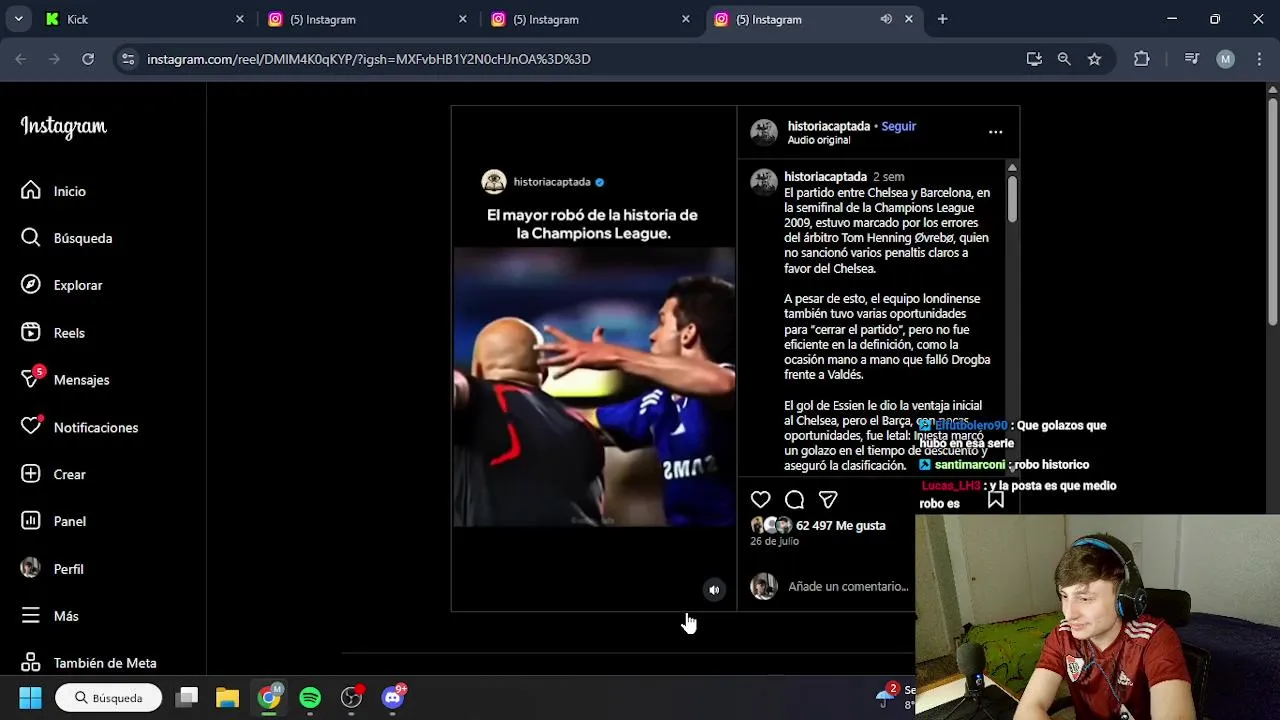Click historiacaptada avatar in the post header
1280x720 pixels.
click(764, 132)
